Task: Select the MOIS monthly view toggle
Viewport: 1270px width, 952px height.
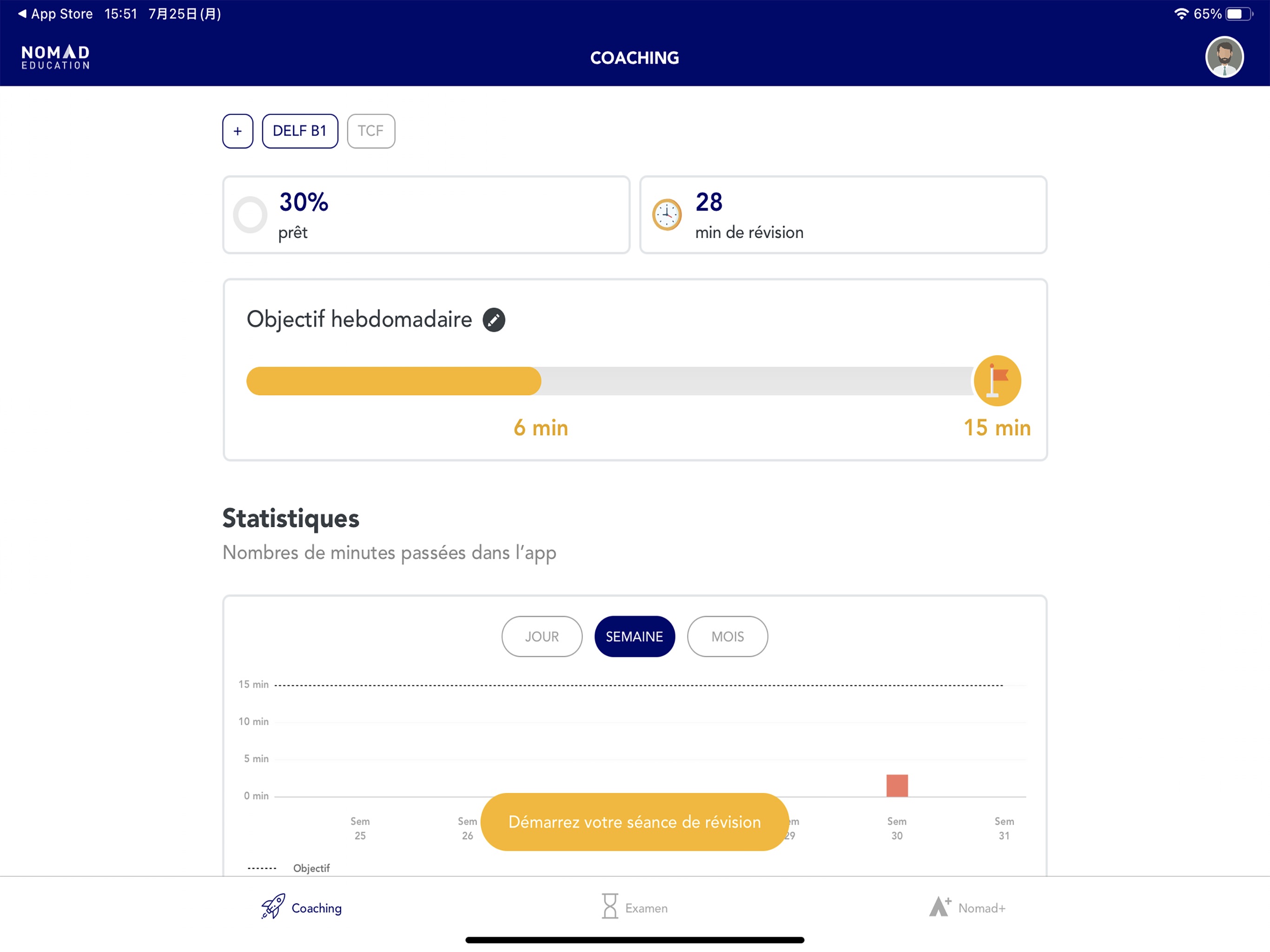Action: [728, 636]
